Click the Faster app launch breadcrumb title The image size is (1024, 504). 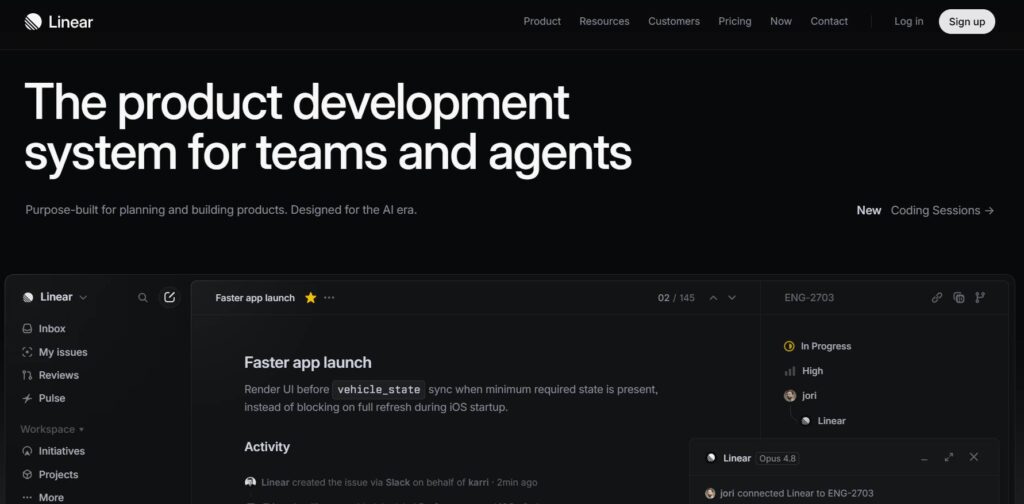tap(255, 298)
